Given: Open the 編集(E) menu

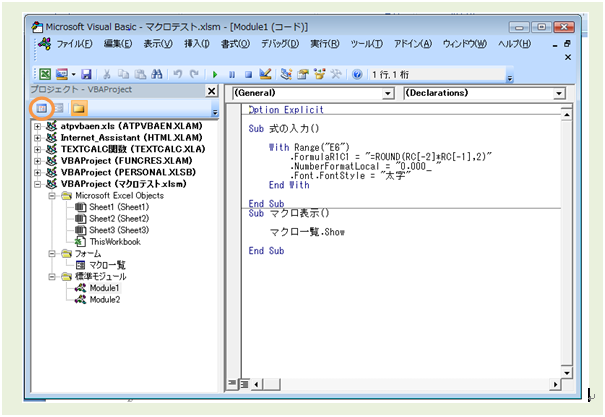Looking at the screenshot, I should click(x=118, y=44).
